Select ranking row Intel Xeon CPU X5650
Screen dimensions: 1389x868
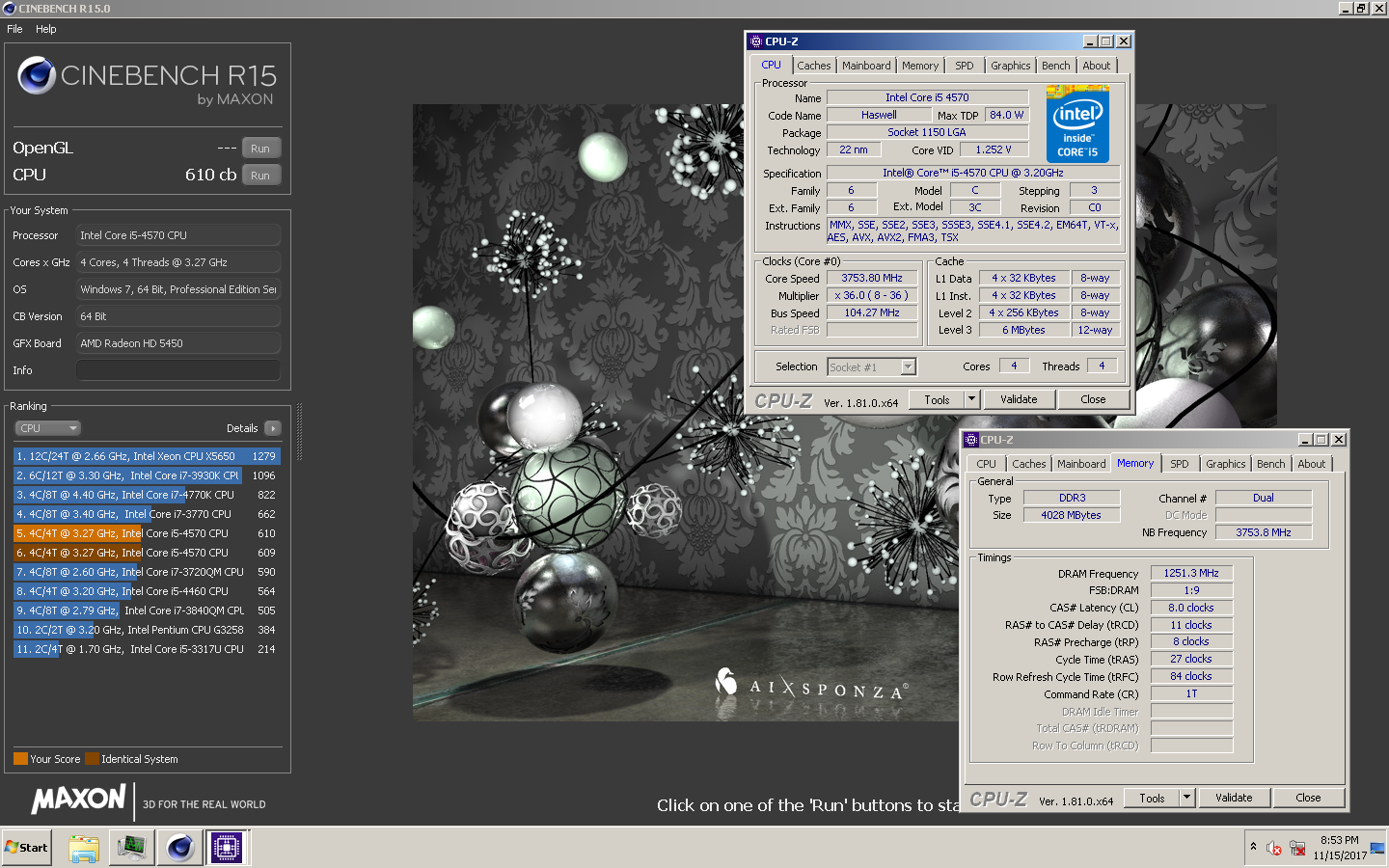[x=147, y=456]
